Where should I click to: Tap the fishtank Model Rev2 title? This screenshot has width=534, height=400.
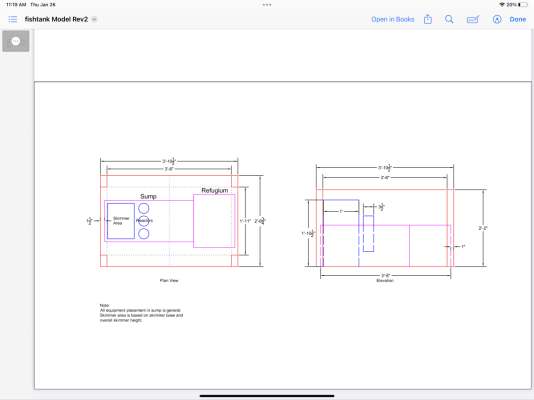click(x=56, y=19)
